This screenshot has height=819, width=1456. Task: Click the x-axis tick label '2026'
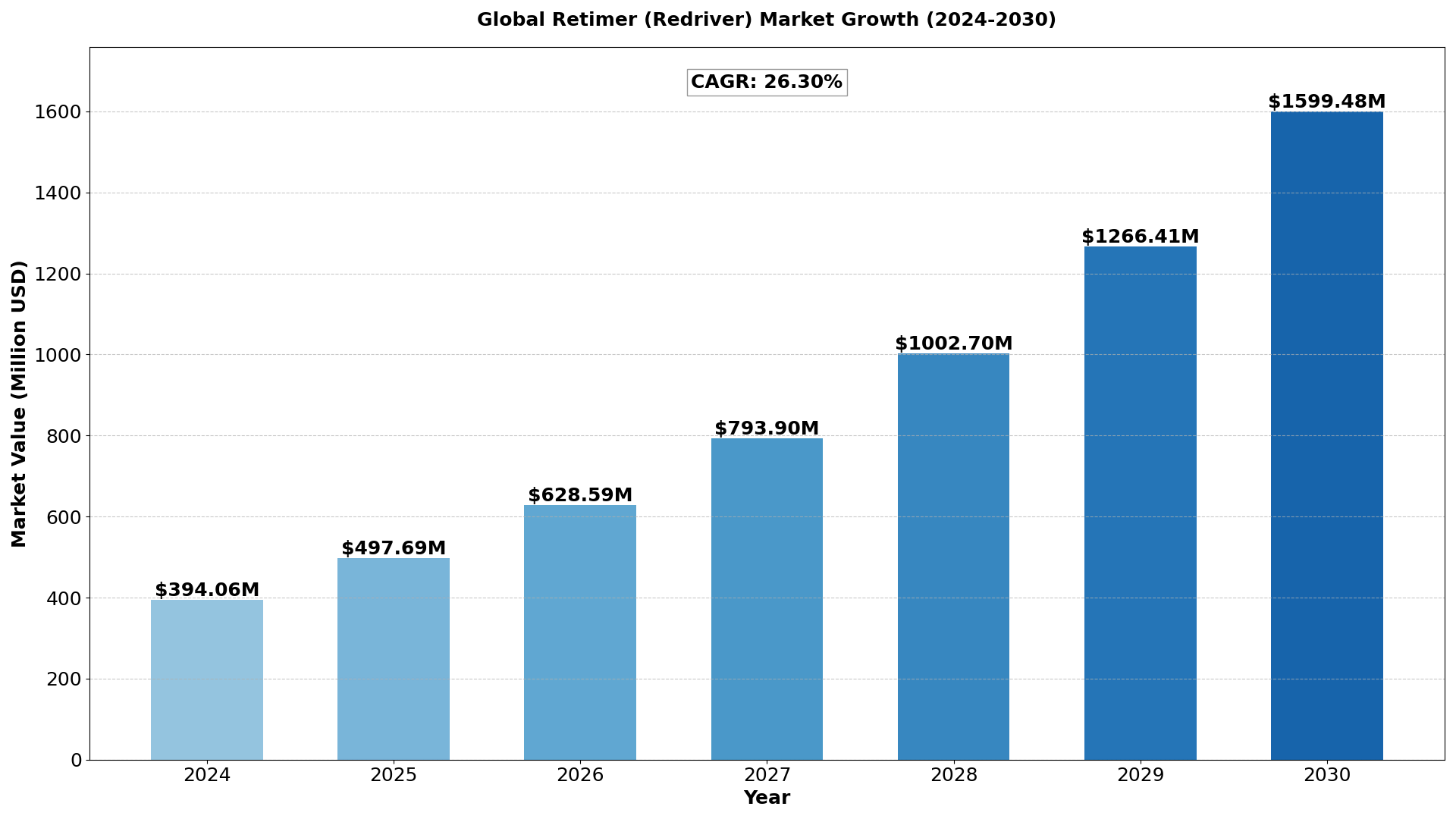click(x=580, y=775)
